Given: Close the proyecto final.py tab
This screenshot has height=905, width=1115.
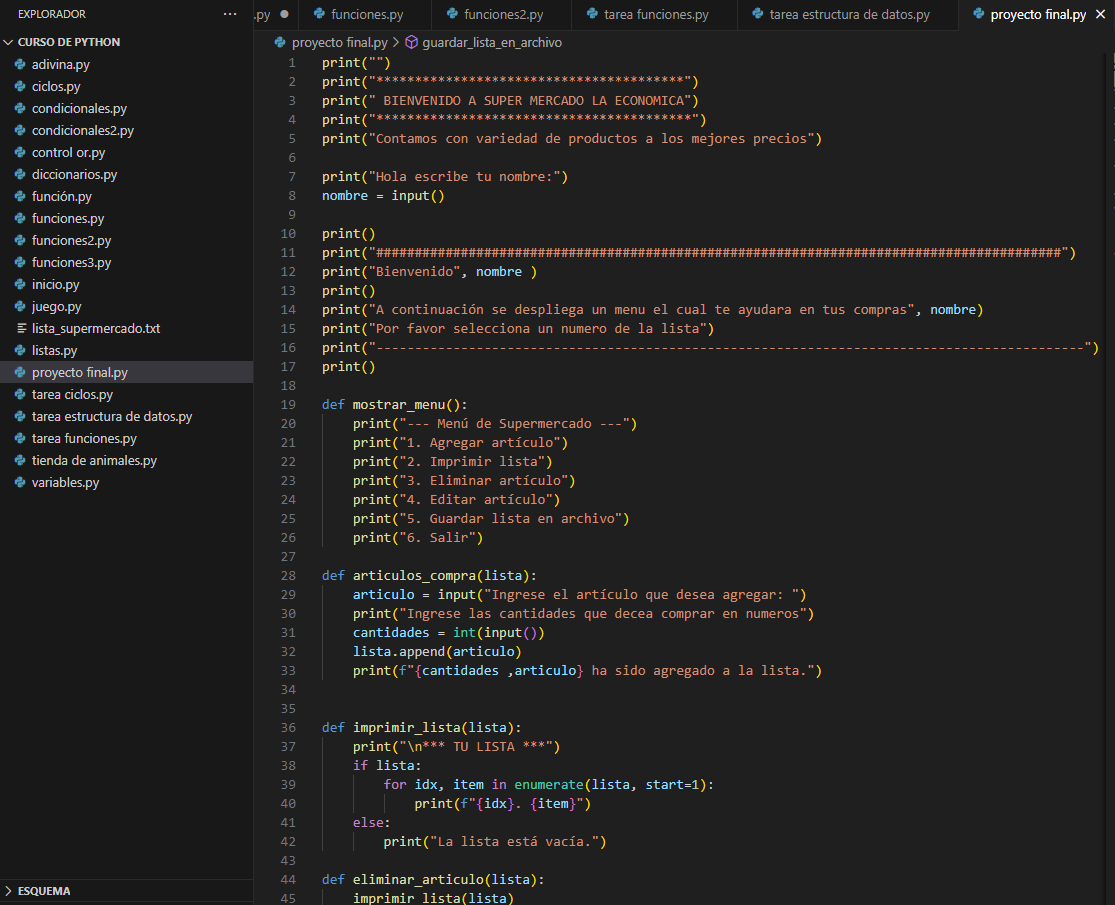Looking at the screenshot, I should coord(1100,14).
